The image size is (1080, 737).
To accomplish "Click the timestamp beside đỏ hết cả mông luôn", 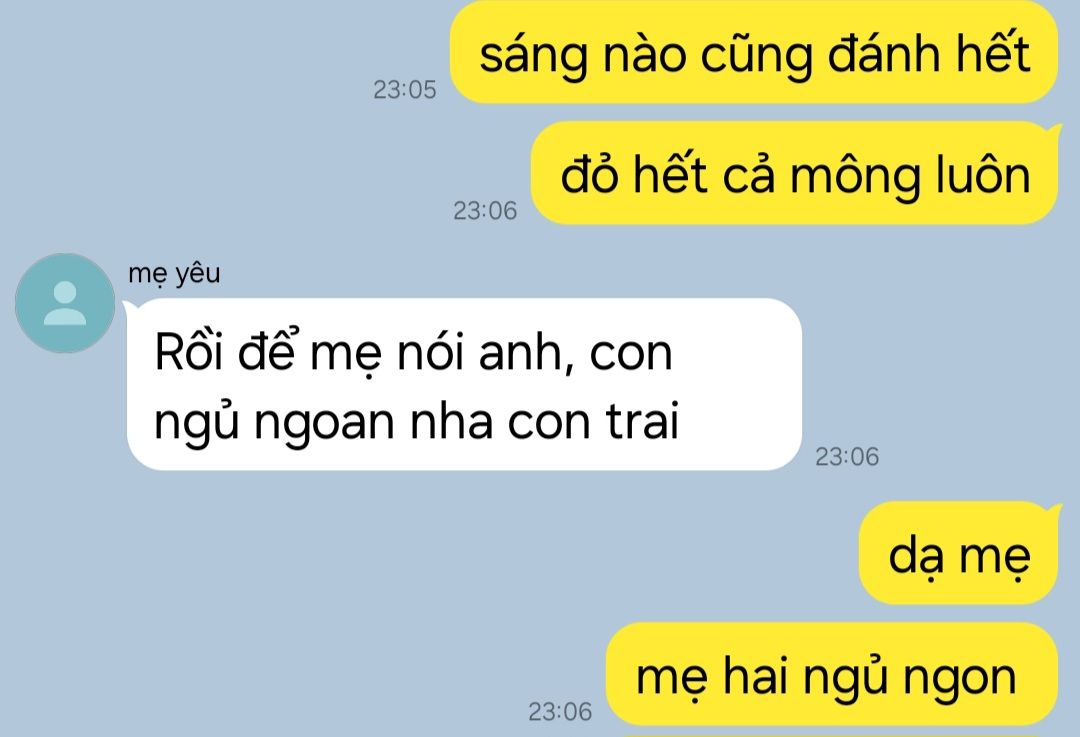I will tap(484, 211).
